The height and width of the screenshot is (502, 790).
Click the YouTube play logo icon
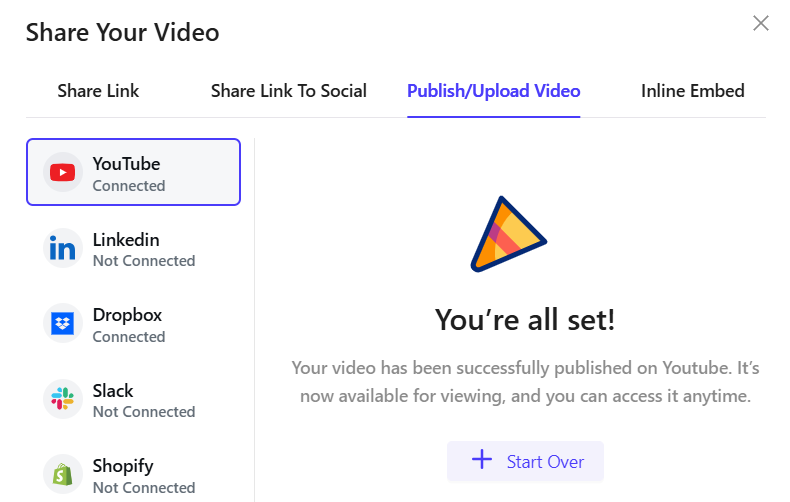(x=63, y=173)
